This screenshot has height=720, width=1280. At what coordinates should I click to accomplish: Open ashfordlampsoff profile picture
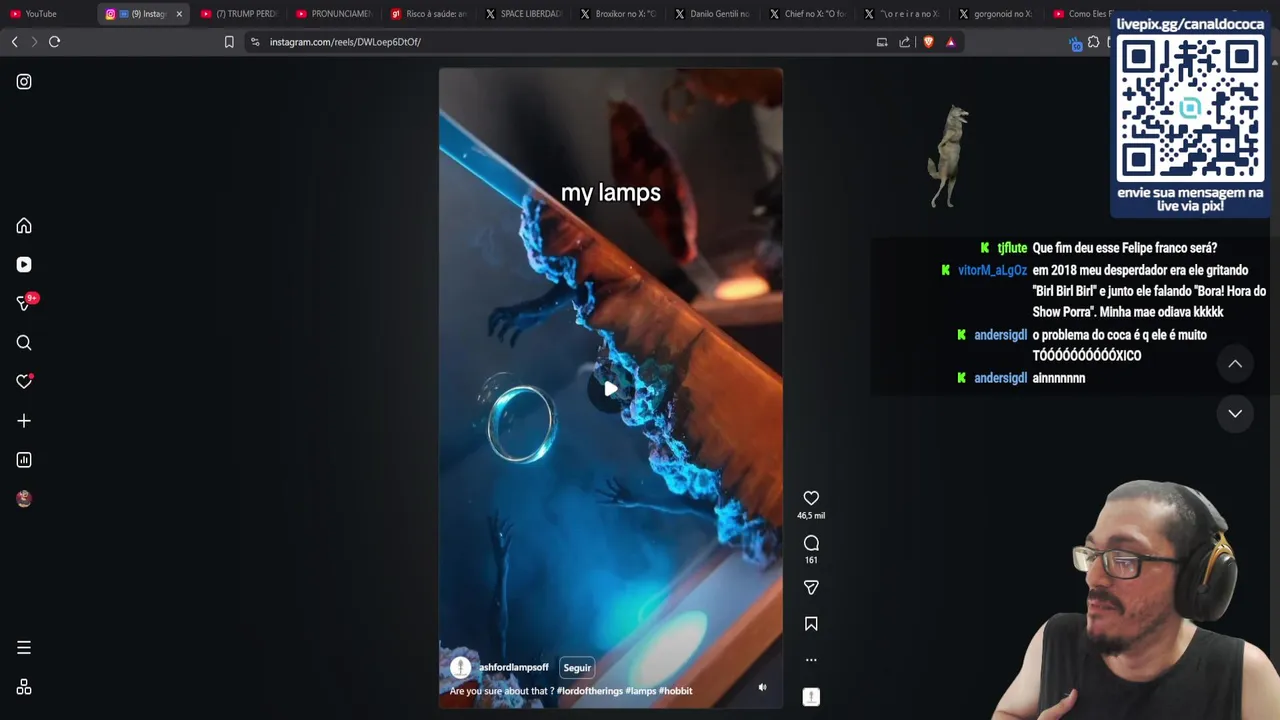point(460,667)
